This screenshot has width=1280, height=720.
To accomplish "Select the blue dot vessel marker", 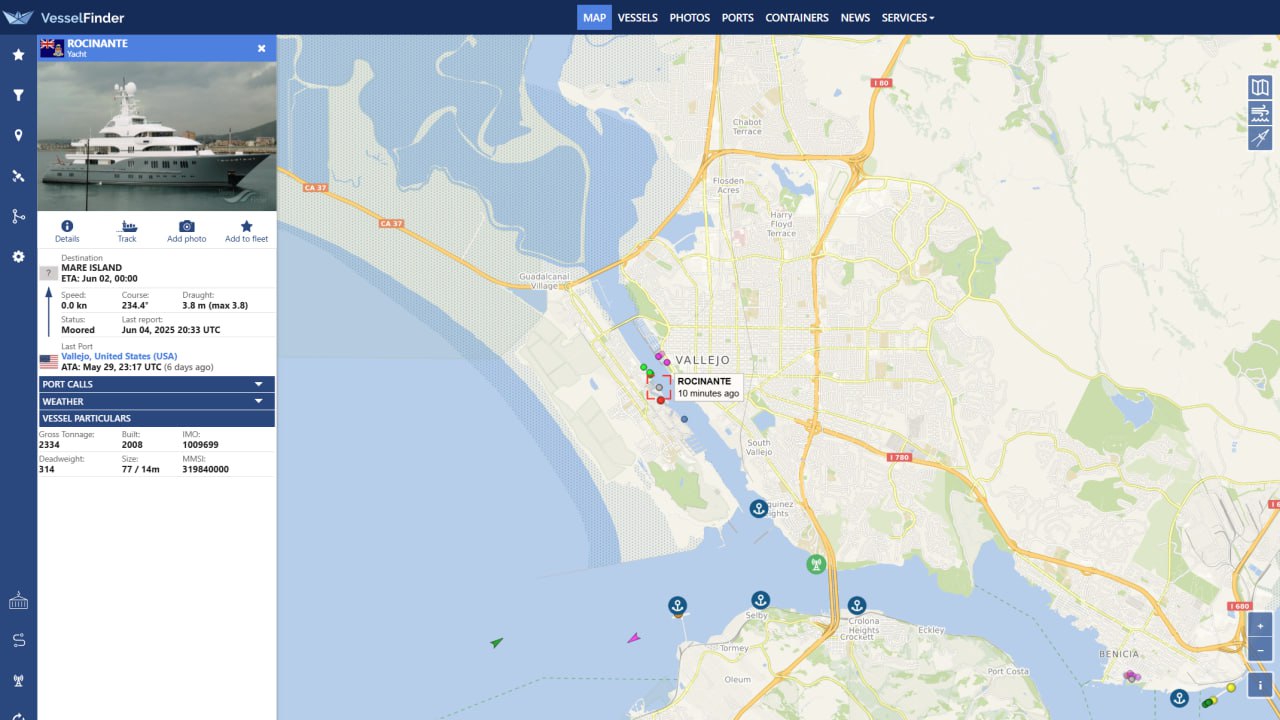I will (x=684, y=419).
